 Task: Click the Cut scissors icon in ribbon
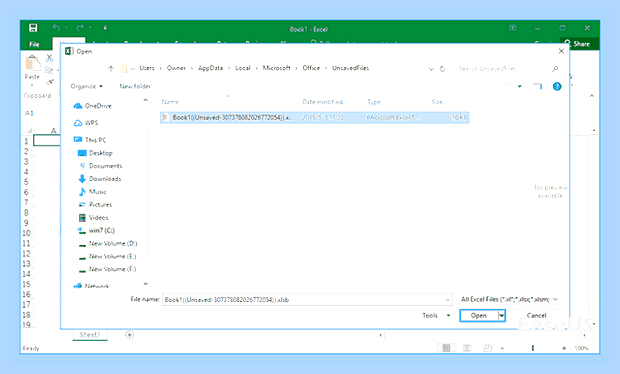coord(49,58)
